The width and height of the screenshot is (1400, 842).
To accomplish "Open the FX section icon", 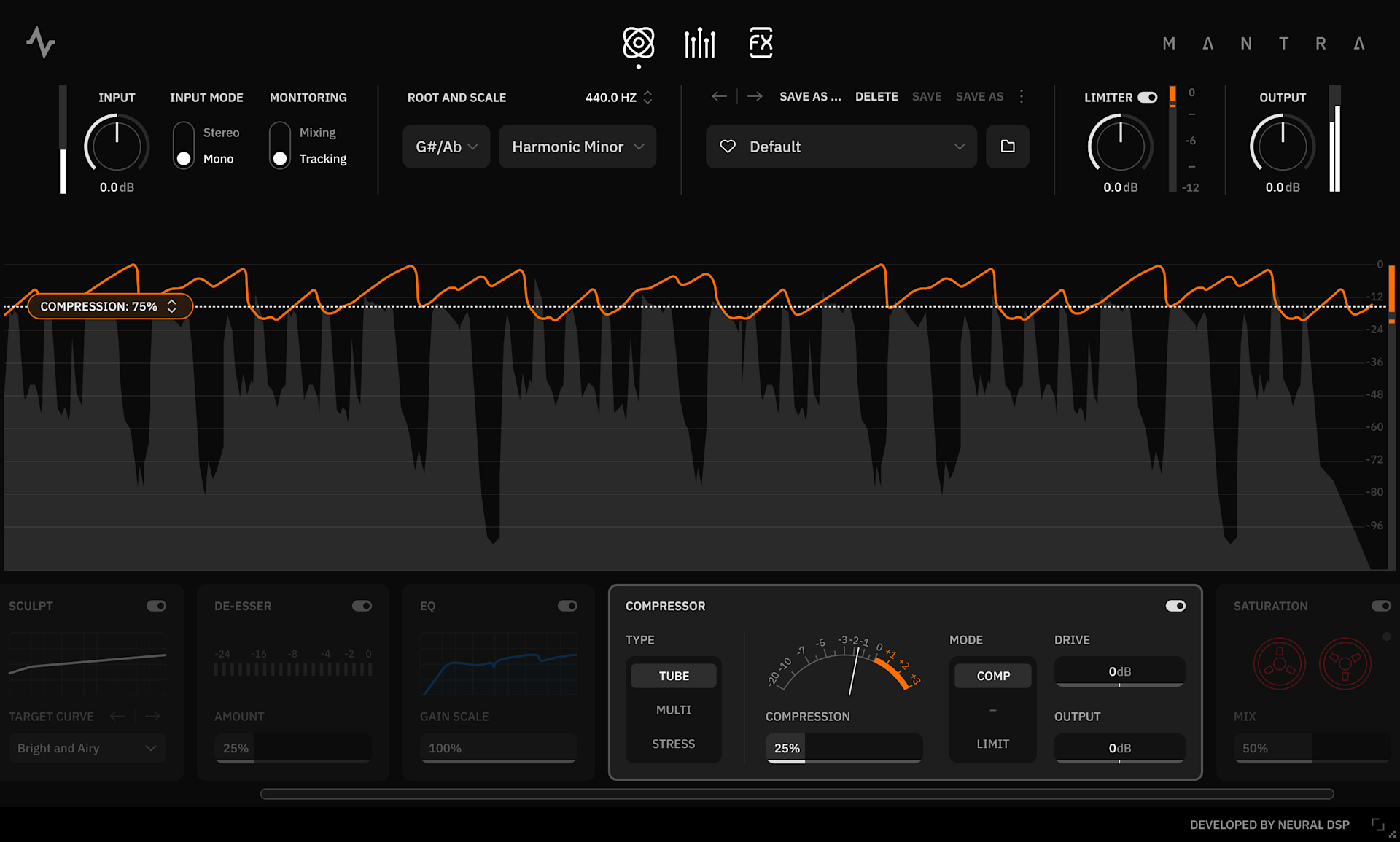I will coord(761,43).
